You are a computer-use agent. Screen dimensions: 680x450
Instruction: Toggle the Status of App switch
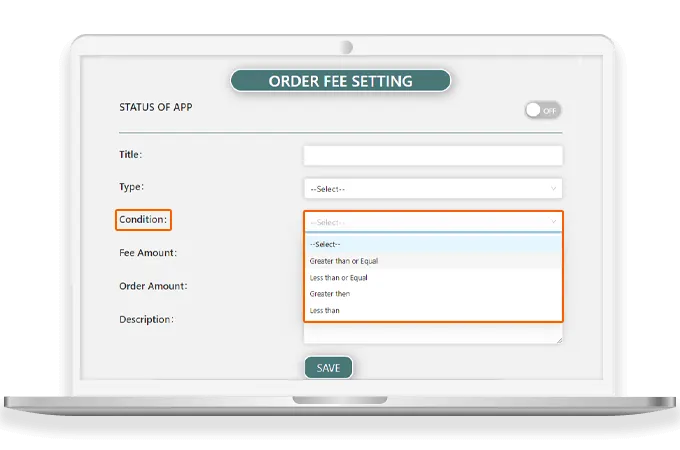pos(542,110)
